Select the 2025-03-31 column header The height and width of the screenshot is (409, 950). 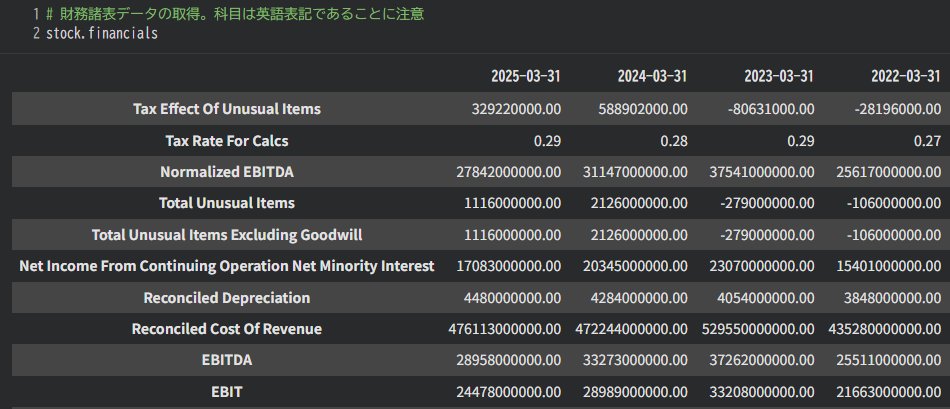coord(526,76)
